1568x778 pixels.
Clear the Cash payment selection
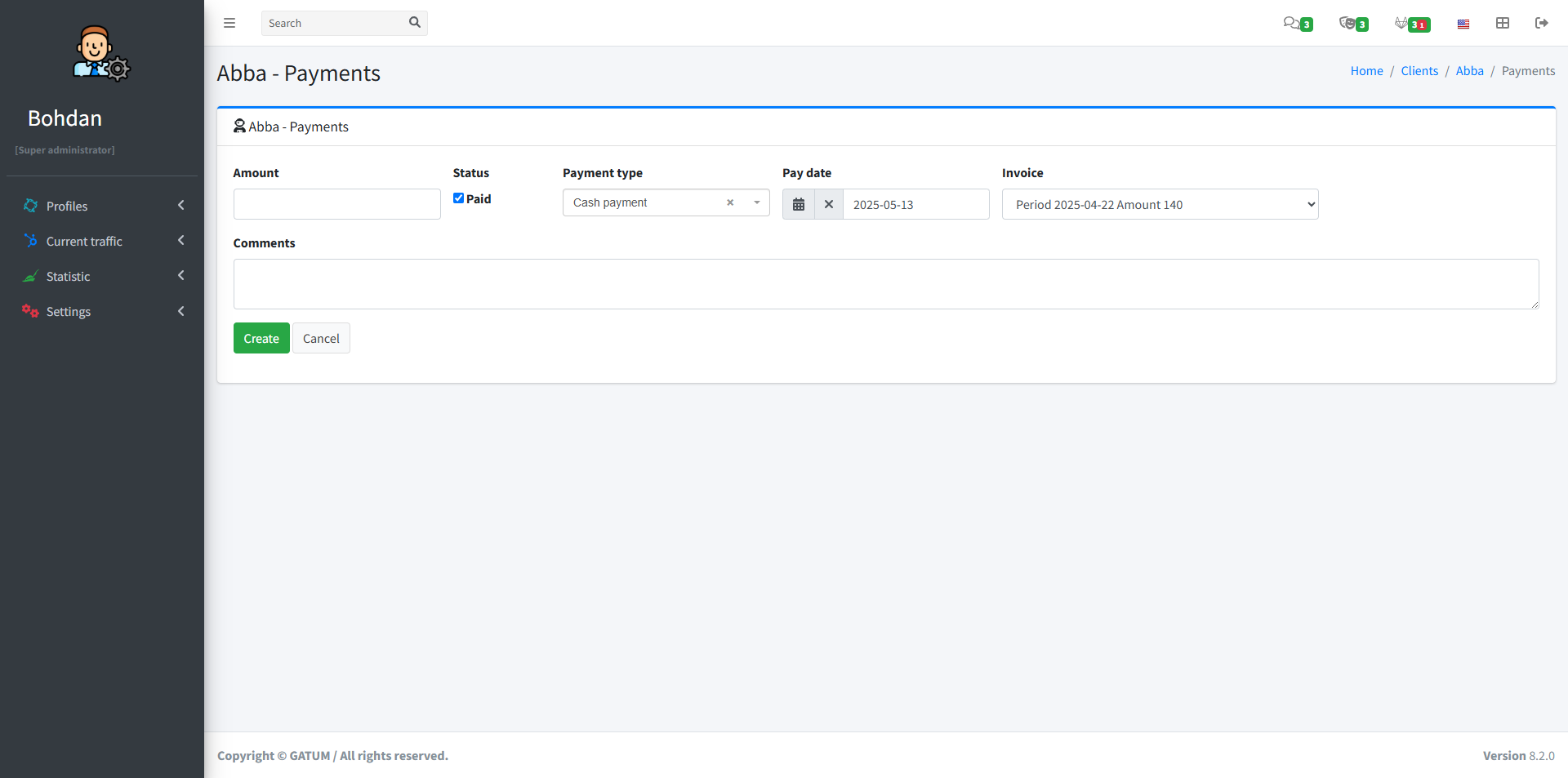coord(730,203)
